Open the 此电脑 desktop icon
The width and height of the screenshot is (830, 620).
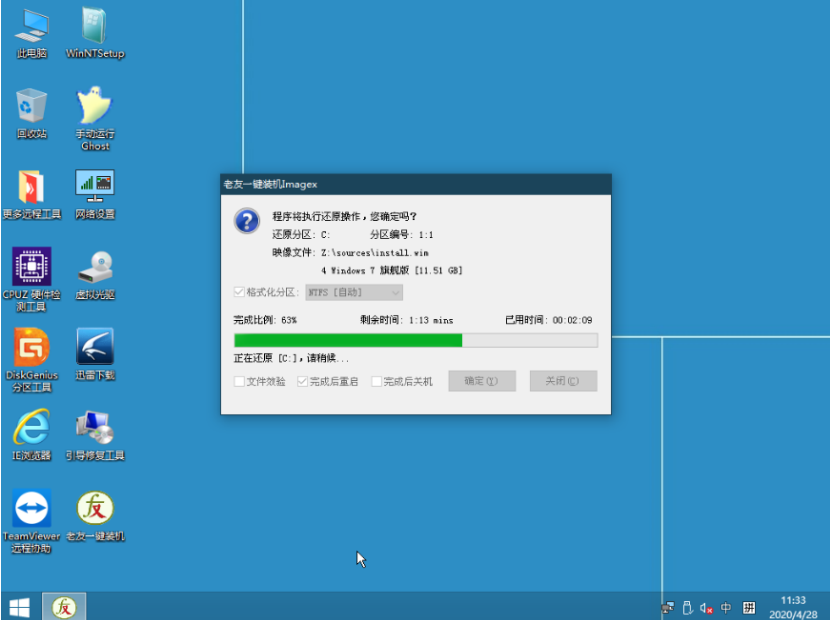point(32,32)
